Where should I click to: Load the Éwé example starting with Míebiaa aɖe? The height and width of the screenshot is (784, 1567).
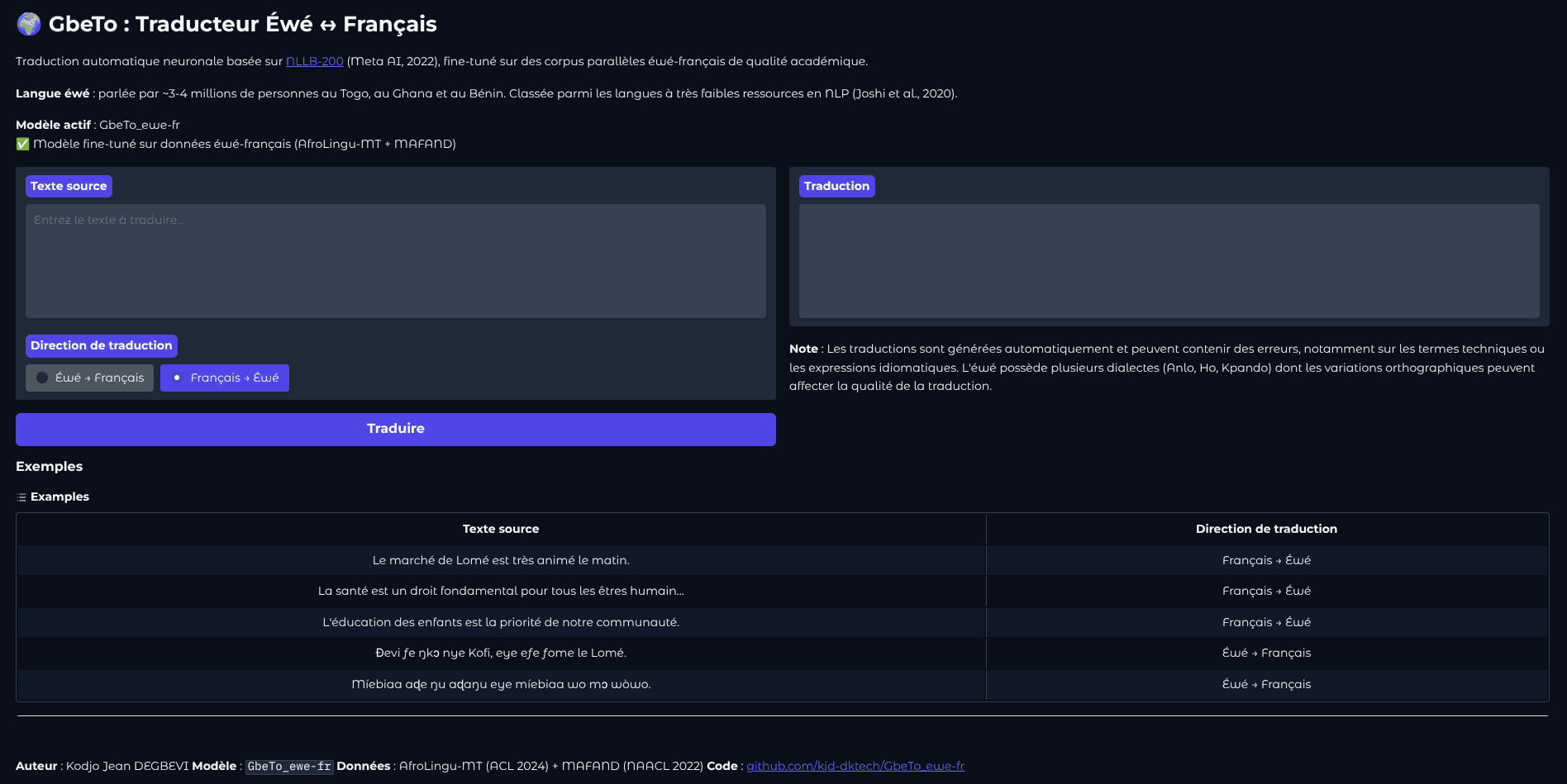(x=500, y=684)
